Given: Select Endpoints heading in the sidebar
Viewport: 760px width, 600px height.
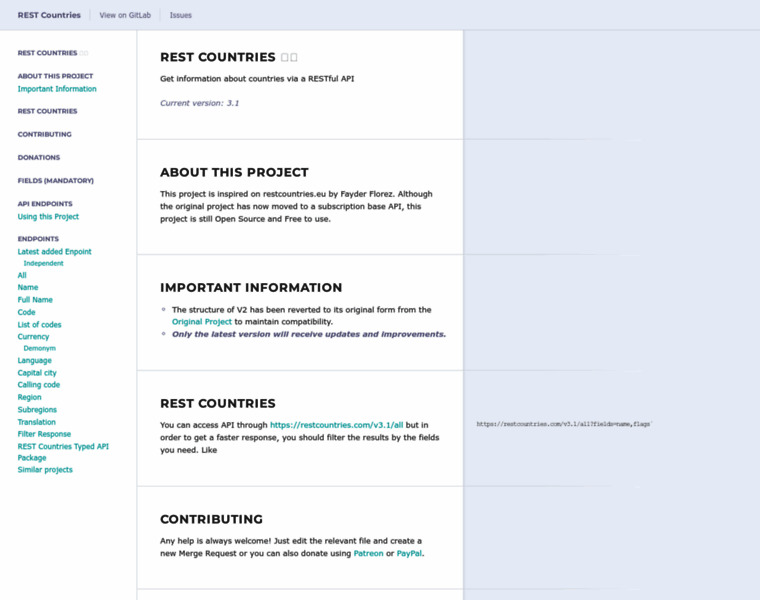Looking at the screenshot, I should coord(38,239).
